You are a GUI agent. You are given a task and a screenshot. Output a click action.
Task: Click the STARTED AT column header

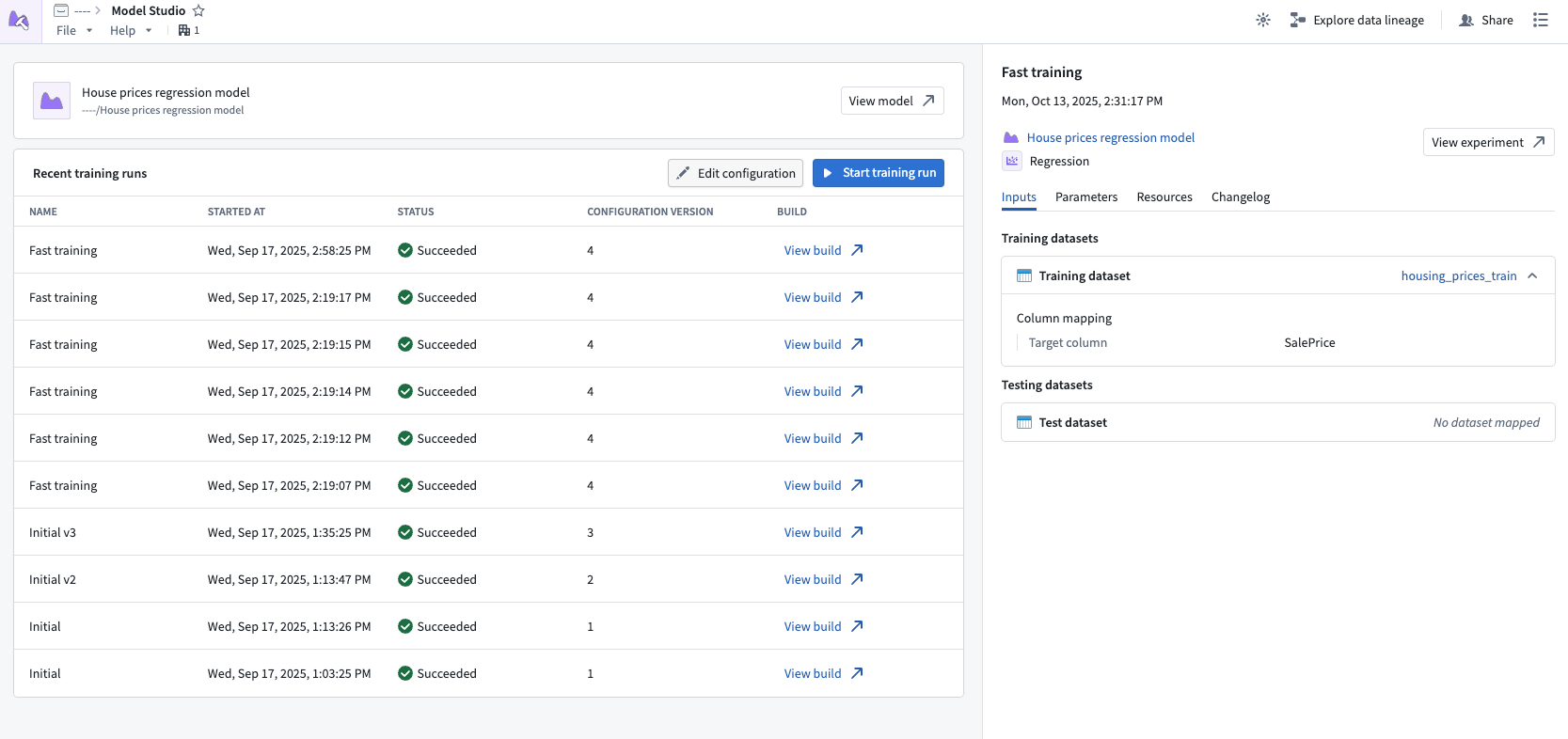coord(236,212)
